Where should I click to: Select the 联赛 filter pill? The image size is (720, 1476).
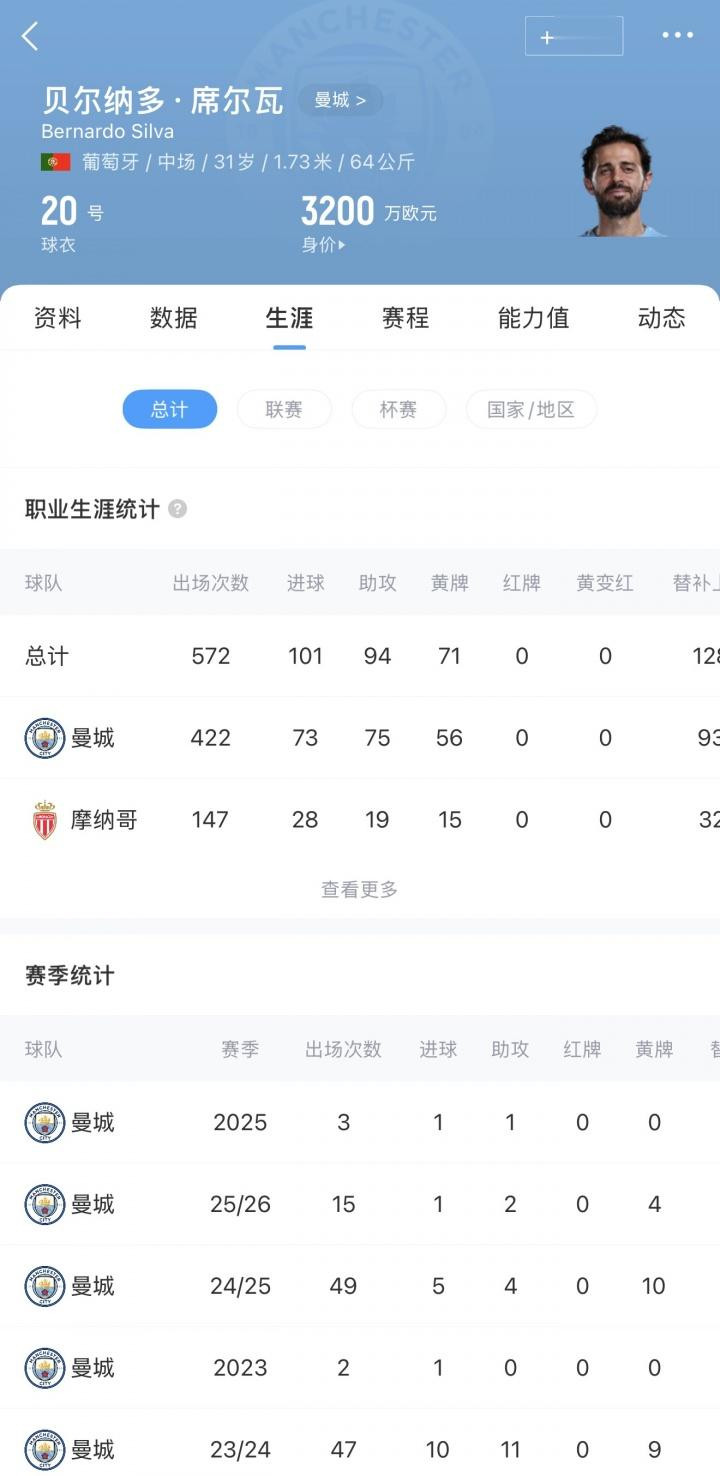[284, 409]
